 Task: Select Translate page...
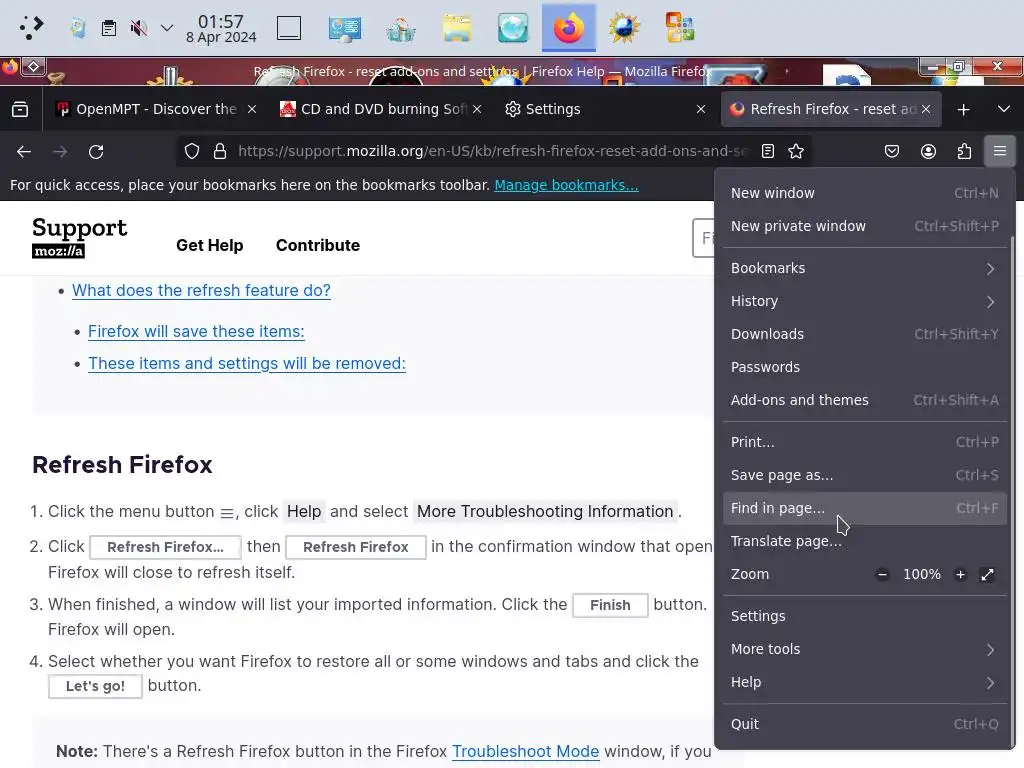click(865, 541)
